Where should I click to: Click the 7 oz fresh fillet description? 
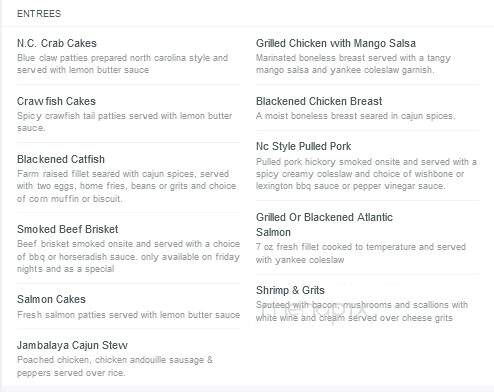[361, 253]
